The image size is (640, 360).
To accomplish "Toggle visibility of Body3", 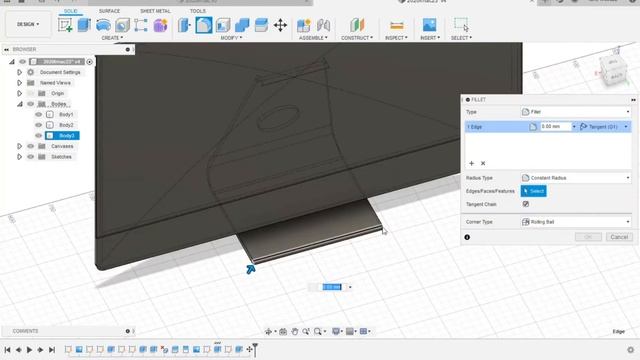I will [x=39, y=136].
